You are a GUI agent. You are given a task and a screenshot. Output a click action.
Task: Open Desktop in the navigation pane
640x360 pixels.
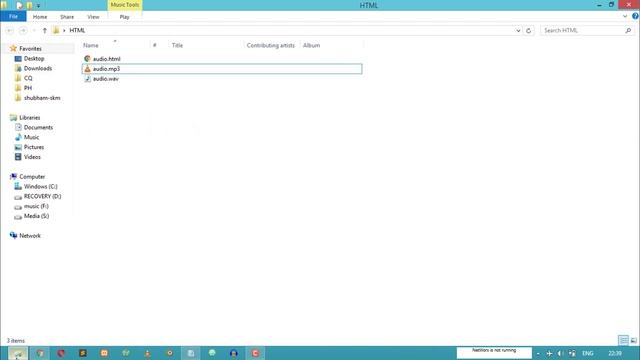pos(34,59)
